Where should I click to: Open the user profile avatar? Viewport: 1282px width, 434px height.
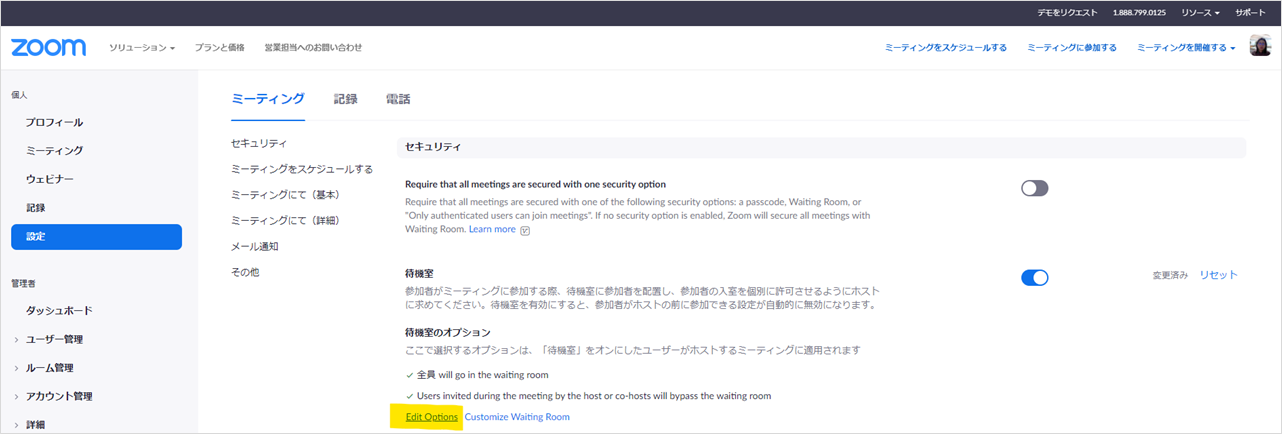[x=1260, y=46]
